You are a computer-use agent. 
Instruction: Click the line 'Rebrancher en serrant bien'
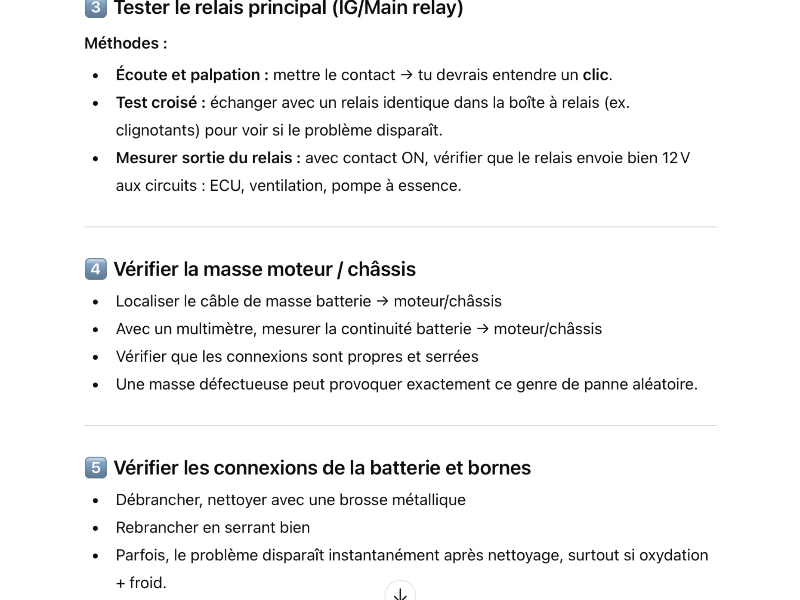click(213, 527)
